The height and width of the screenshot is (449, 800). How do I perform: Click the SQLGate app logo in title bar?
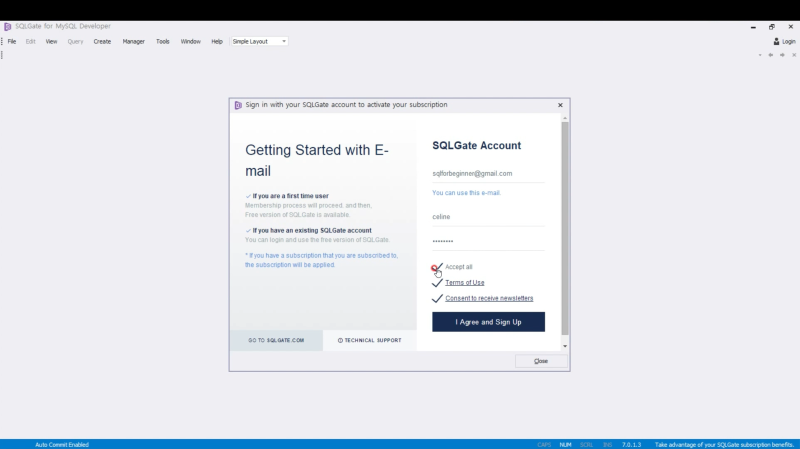coord(7,27)
